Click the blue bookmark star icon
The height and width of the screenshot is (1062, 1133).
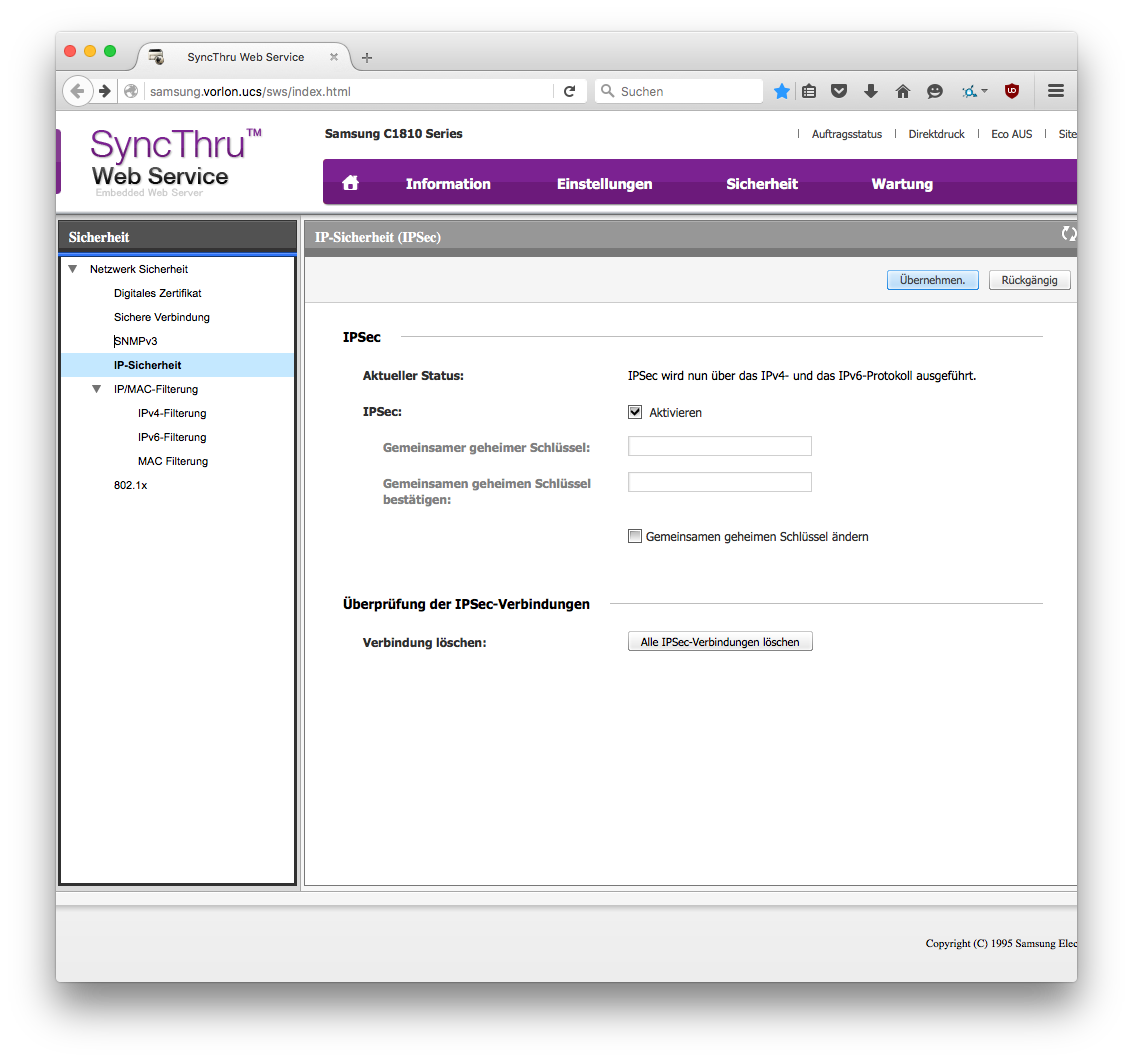782,91
